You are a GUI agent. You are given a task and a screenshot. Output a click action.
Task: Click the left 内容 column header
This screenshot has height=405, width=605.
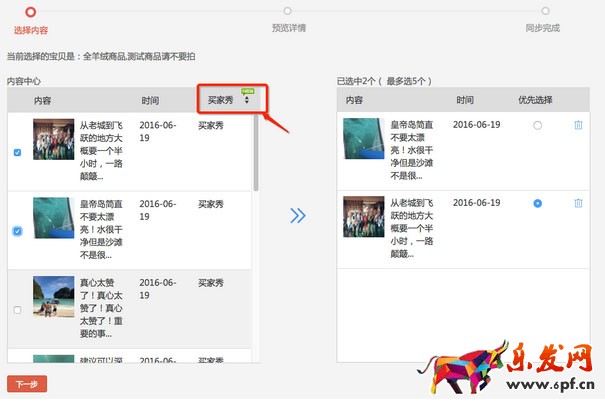(x=42, y=101)
